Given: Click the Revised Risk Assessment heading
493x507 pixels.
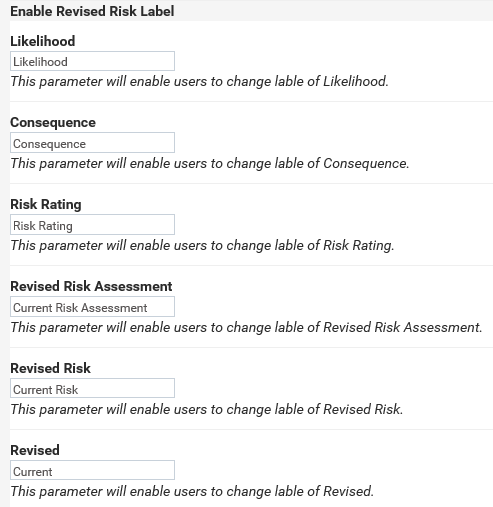Looking at the screenshot, I should 91,286.
